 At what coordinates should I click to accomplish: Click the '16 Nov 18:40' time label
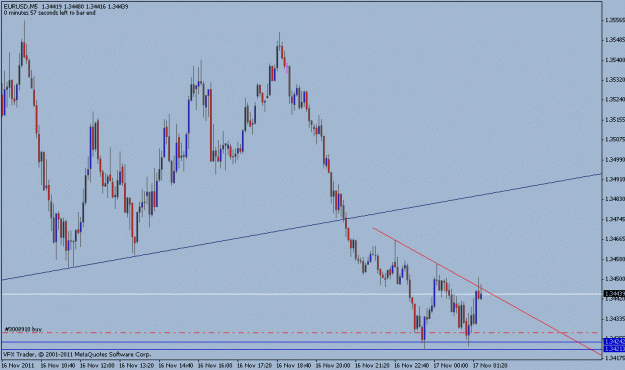294,365
